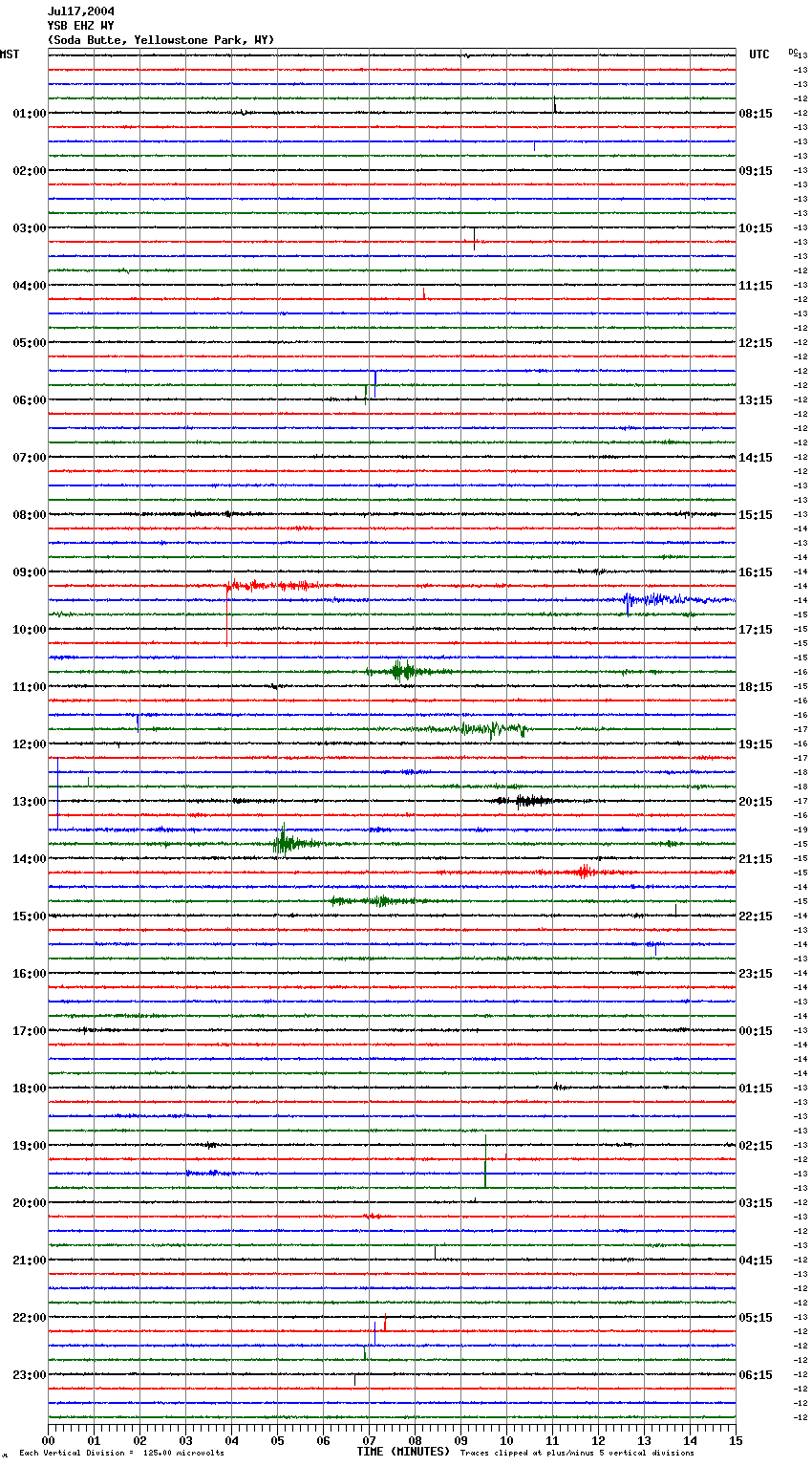Click the 19:15 UTC time label
The width and height of the screenshot is (812, 1466).
[756, 744]
